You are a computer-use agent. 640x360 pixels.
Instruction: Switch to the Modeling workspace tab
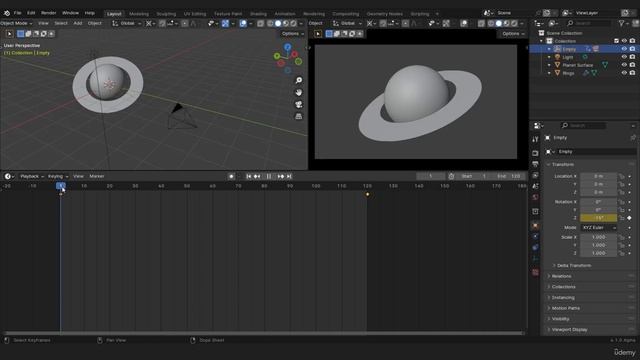[139, 13]
